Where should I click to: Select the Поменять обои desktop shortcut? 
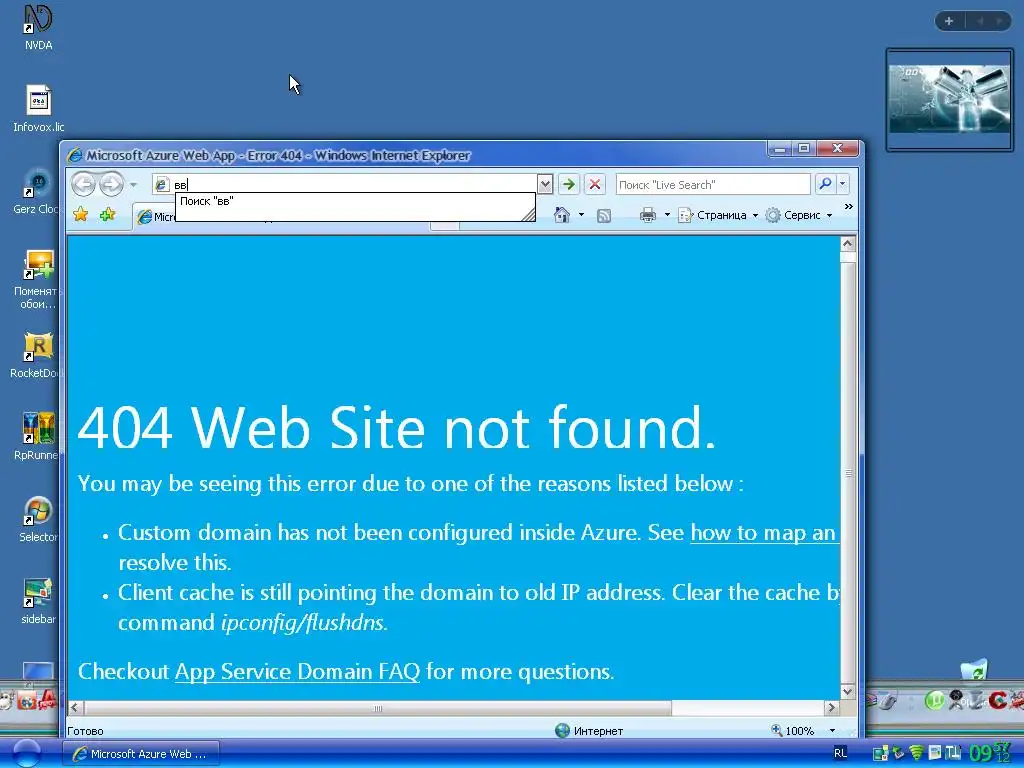coord(37,280)
